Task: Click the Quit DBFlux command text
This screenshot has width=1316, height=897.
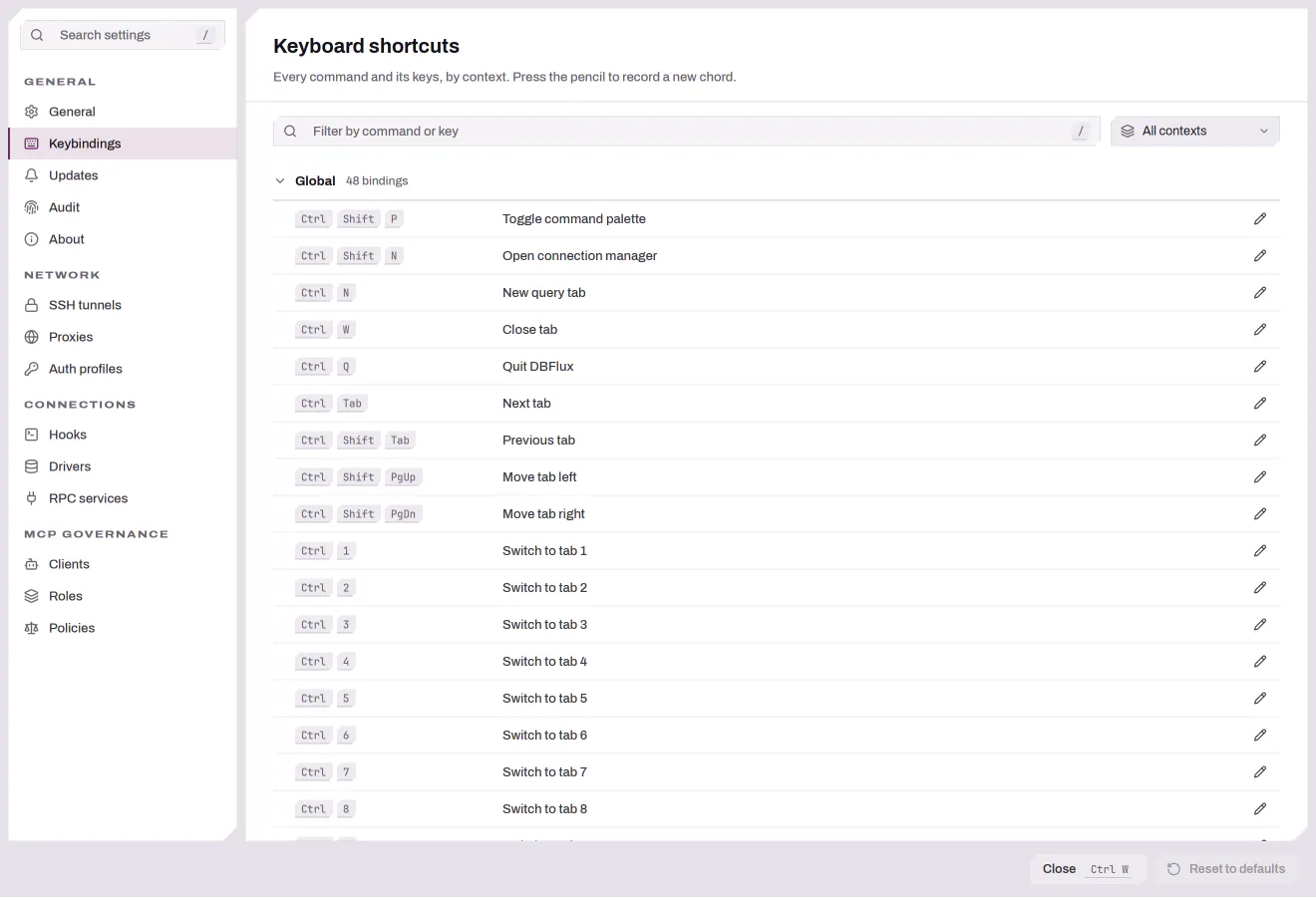Action: click(x=538, y=367)
